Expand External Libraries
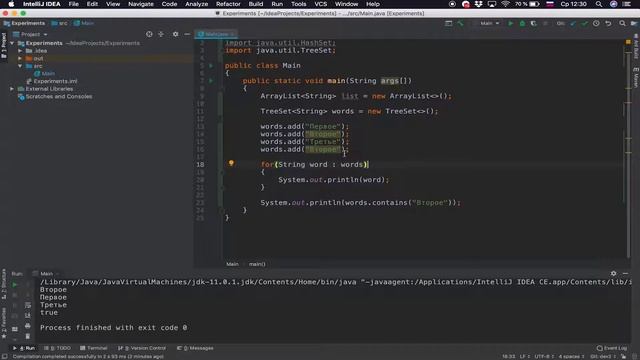 (12, 89)
